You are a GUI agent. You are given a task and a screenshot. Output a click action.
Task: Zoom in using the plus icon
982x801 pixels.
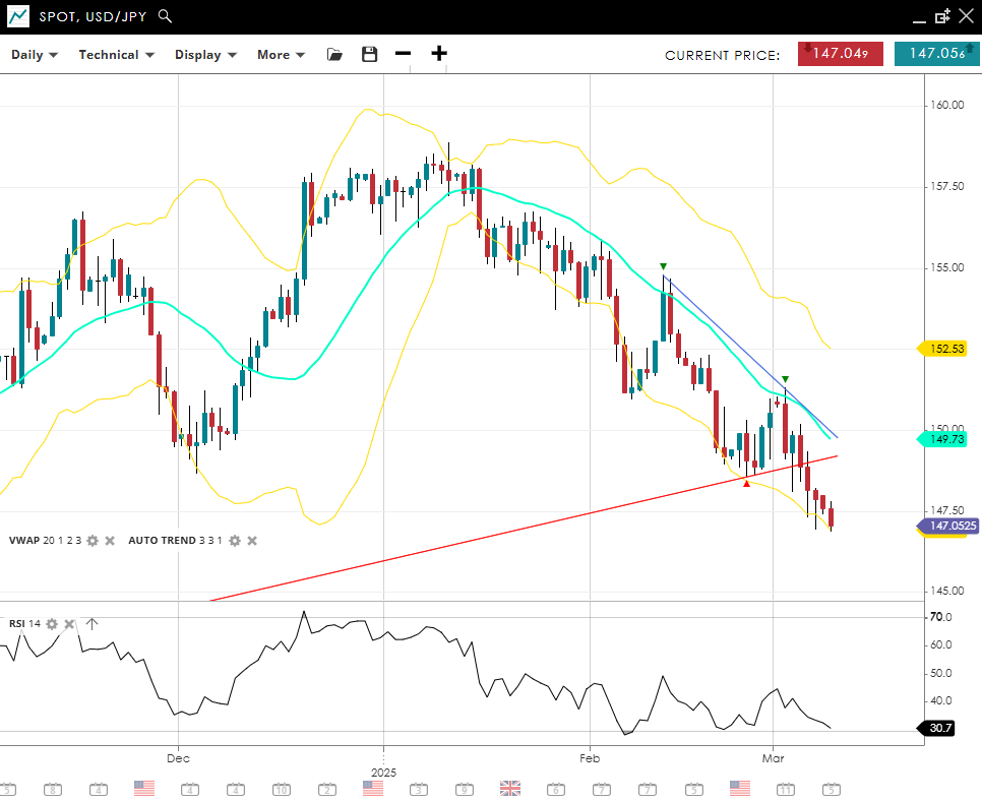point(439,54)
